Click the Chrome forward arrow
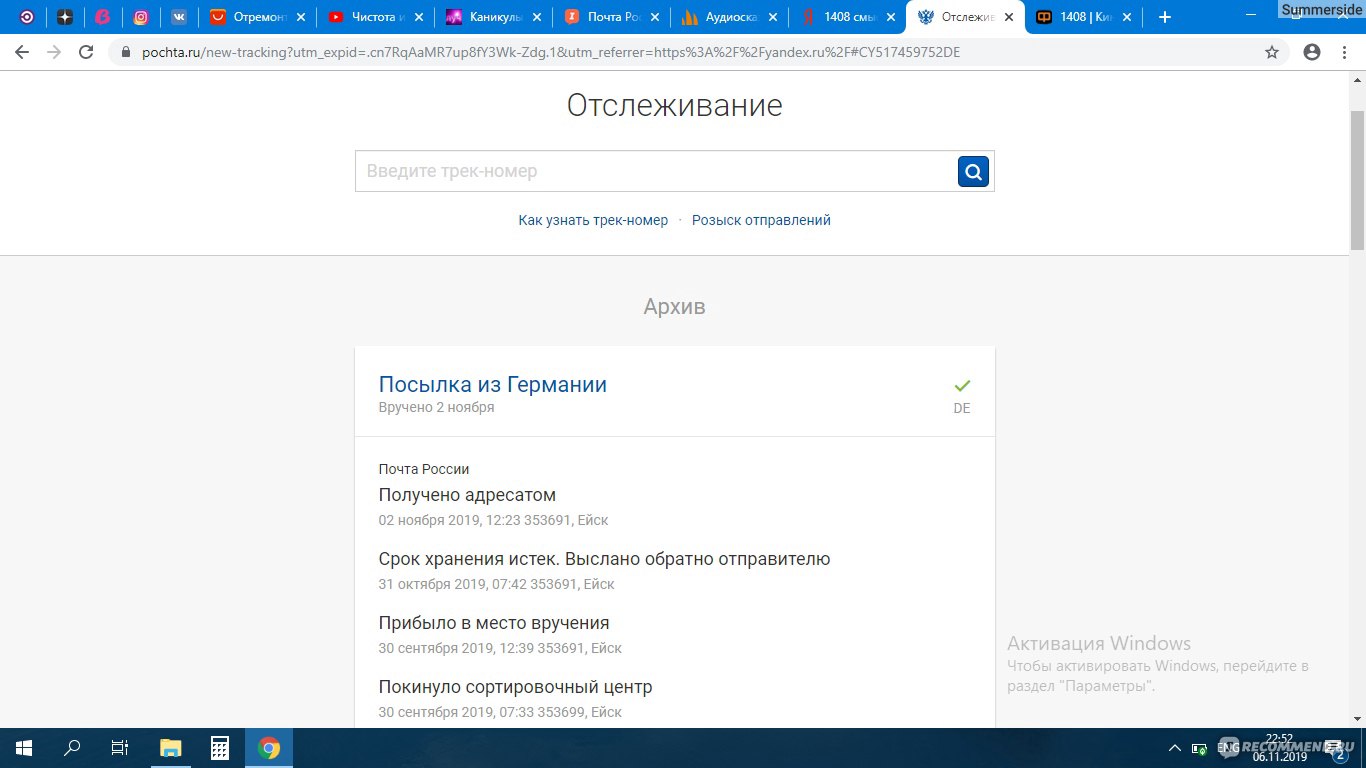Screen dimensions: 1366x768 54,52
